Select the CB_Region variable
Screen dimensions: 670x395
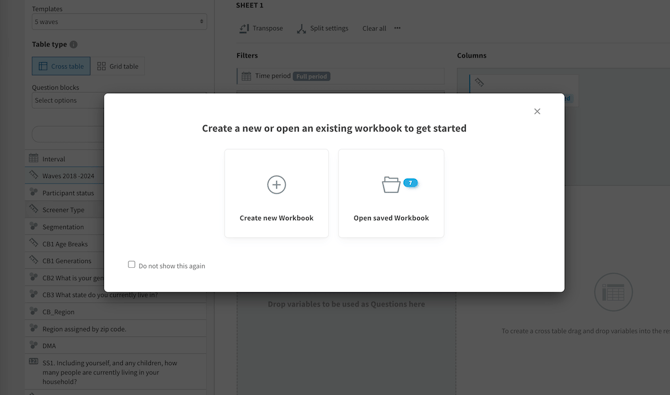[x=116, y=312]
